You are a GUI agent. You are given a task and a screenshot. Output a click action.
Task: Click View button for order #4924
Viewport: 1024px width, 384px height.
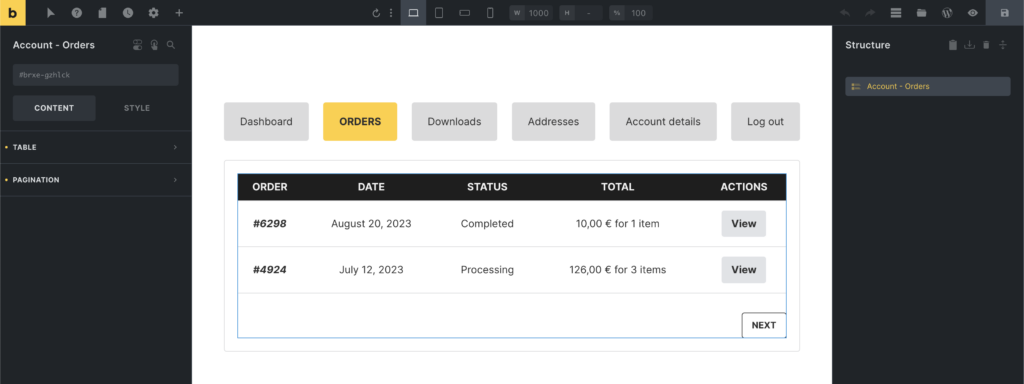click(x=744, y=270)
